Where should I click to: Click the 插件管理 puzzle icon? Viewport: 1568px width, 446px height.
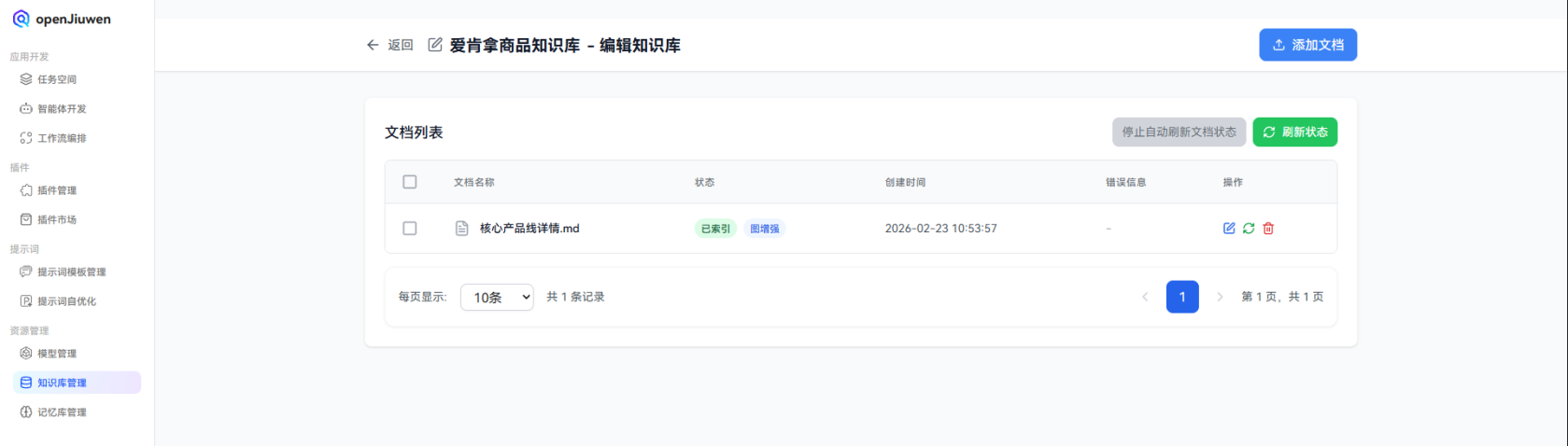(26, 190)
